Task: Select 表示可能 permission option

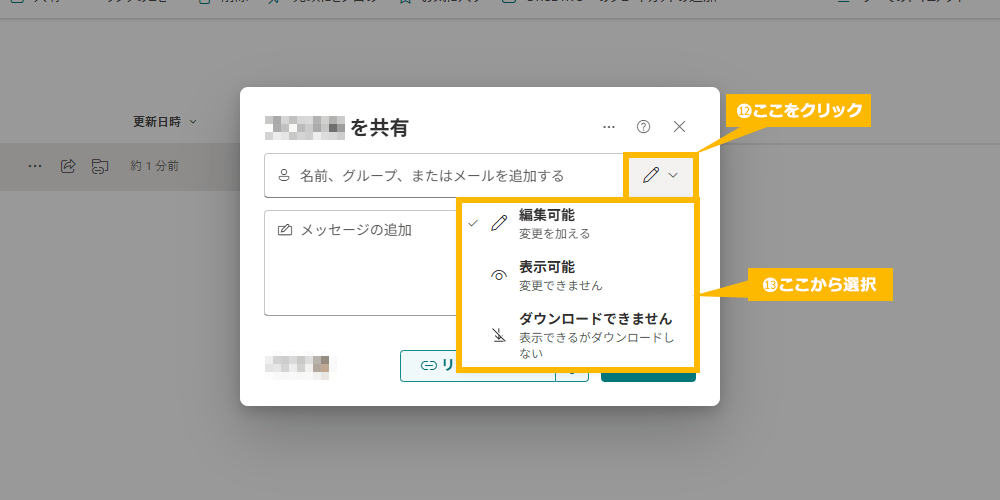Action: tap(577, 276)
